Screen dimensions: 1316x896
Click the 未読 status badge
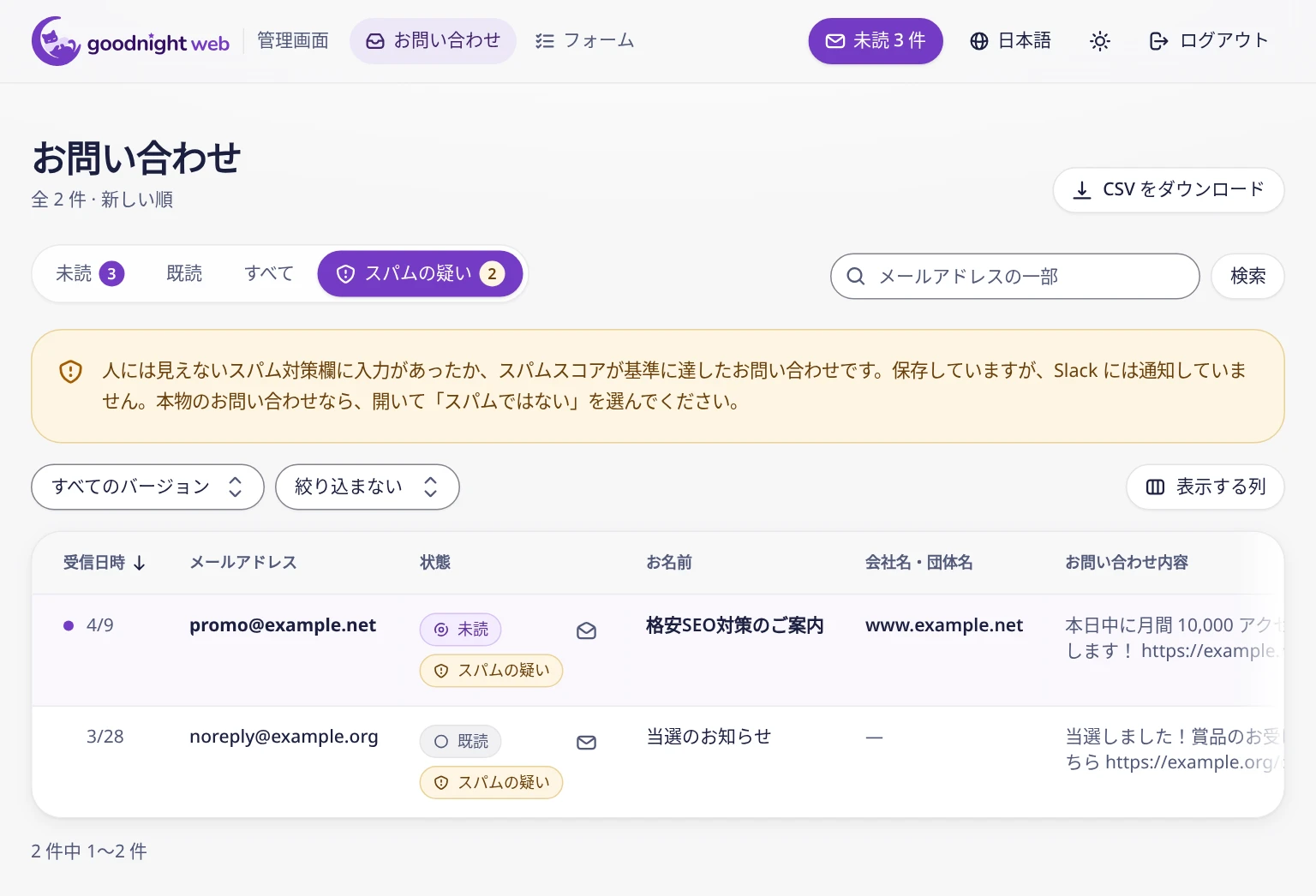pos(460,630)
